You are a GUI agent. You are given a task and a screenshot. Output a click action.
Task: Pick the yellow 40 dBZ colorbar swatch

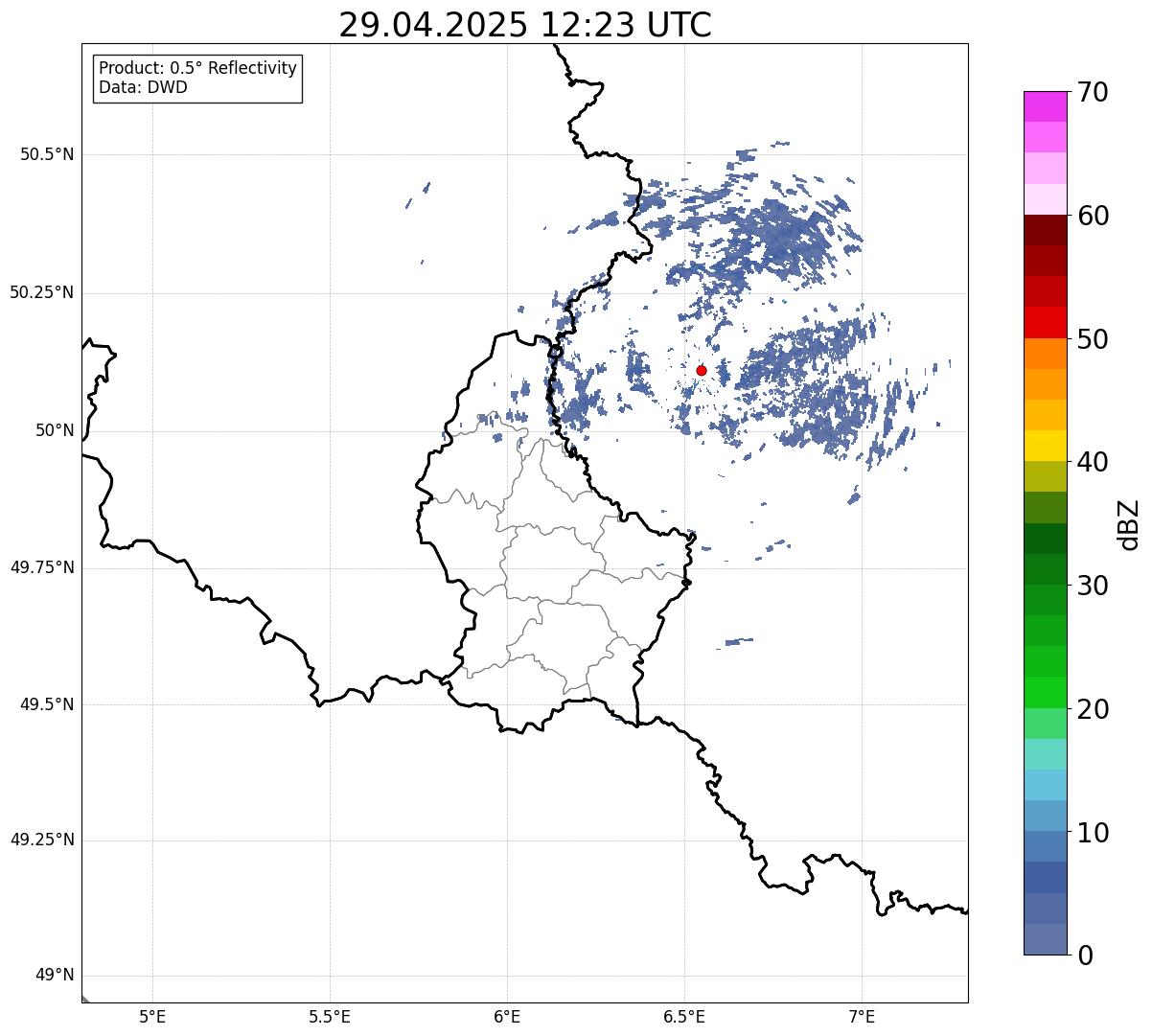pyautogui.click(x=1045, y=446)
